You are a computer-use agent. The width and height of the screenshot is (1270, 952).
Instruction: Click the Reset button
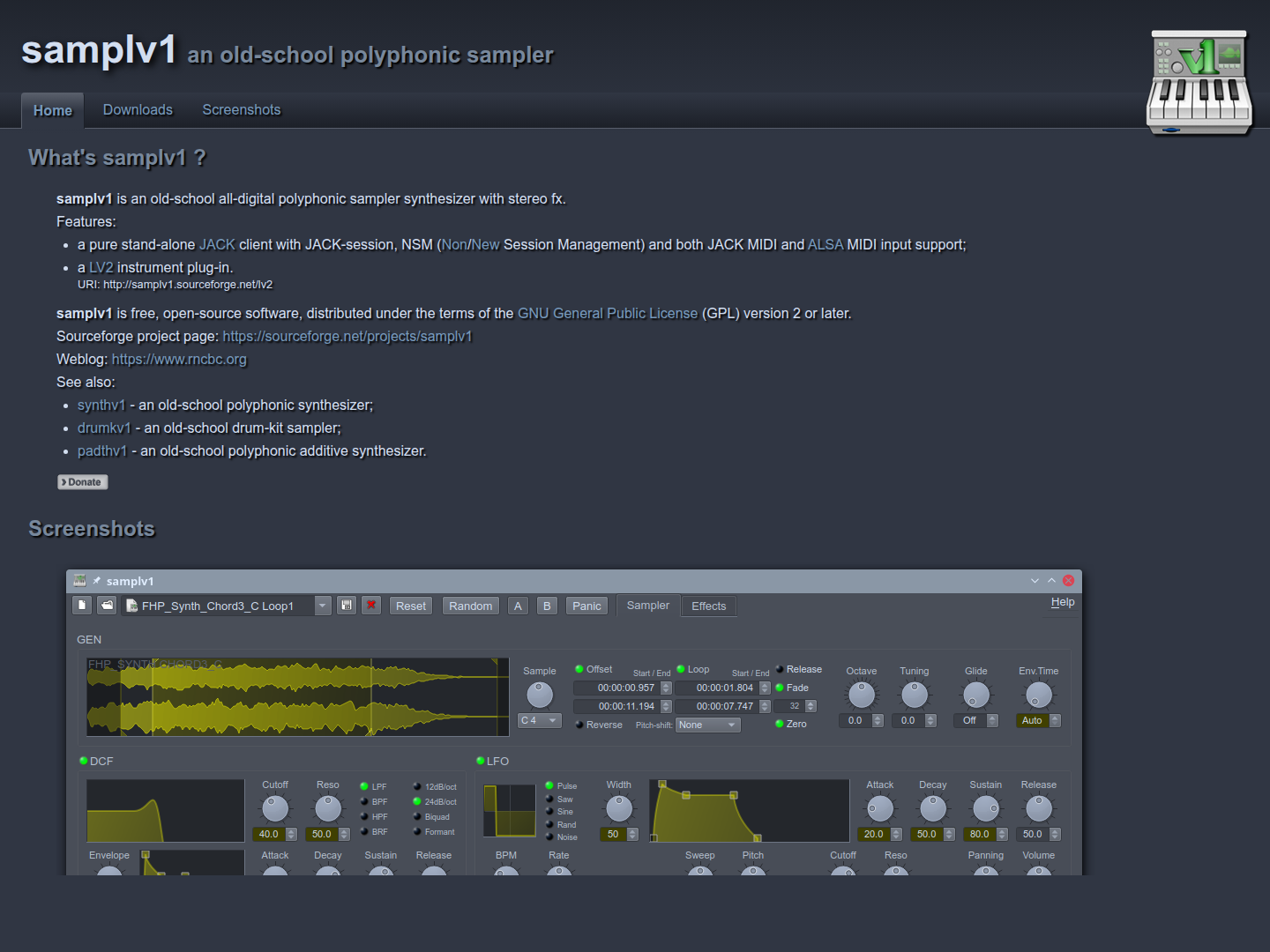point(411,606)
